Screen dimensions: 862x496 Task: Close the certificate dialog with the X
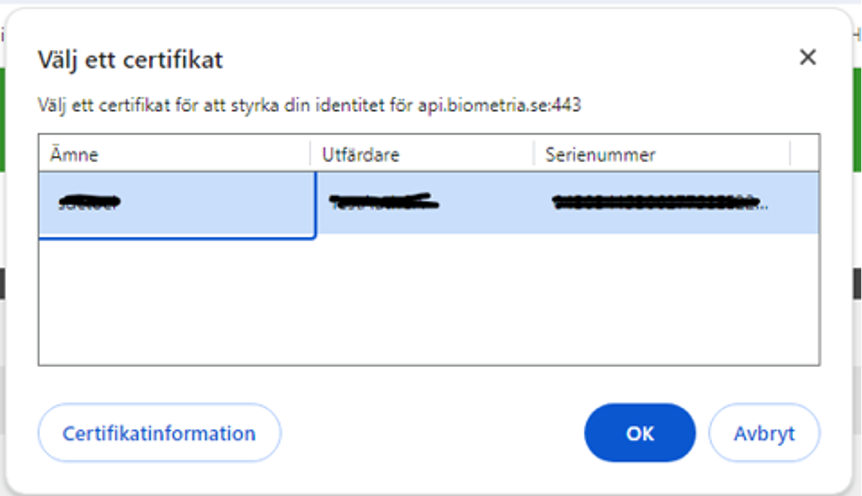(x=807, y=58)
